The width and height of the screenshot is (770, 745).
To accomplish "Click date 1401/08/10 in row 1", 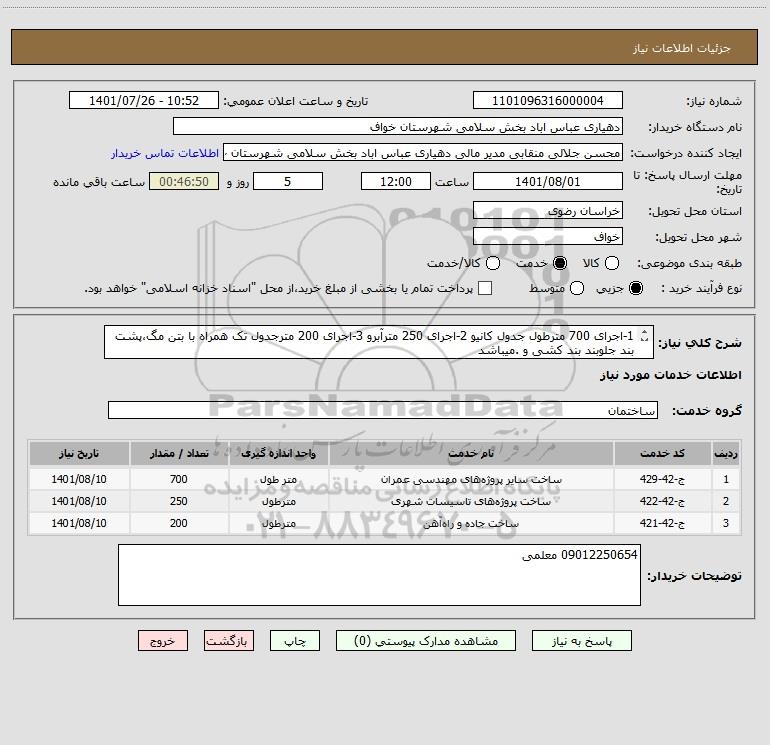I will pyautogui.click(x=79, y=479).
